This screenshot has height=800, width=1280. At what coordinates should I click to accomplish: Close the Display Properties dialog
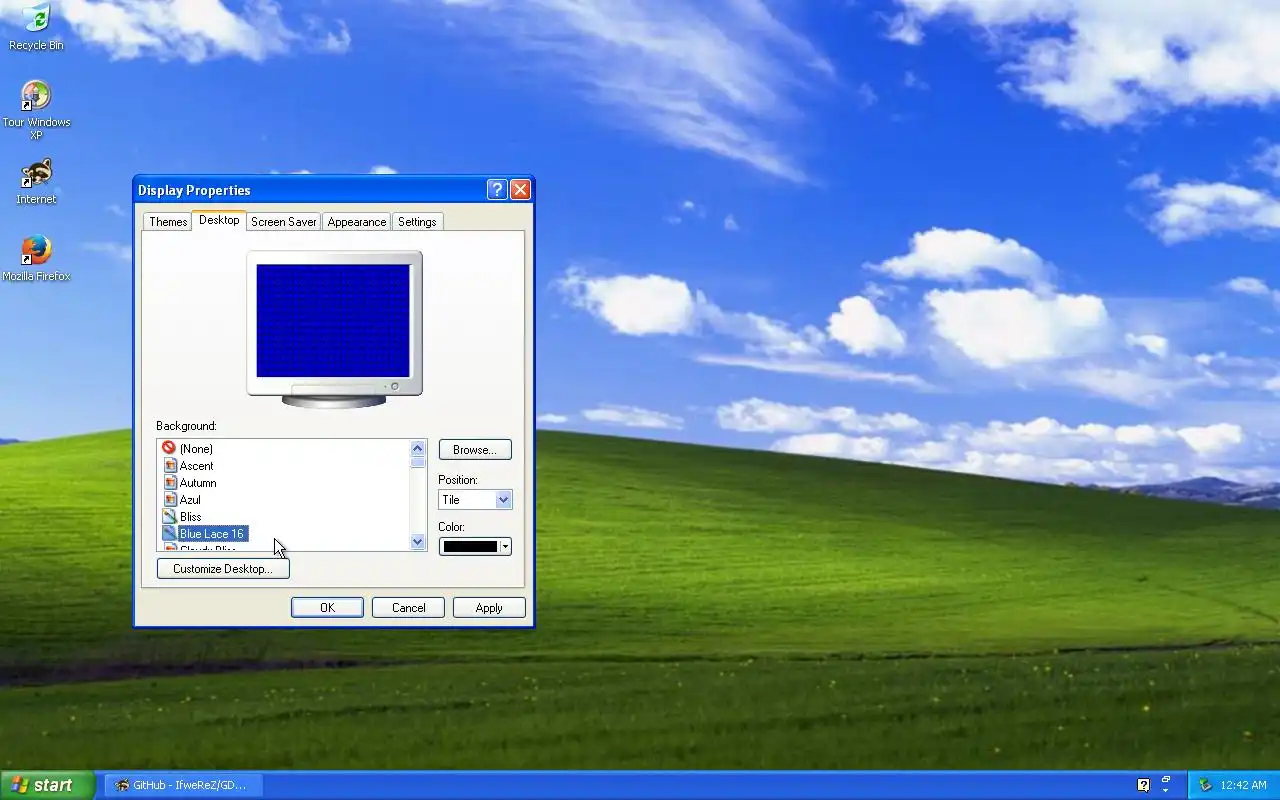tap(520, 190)
